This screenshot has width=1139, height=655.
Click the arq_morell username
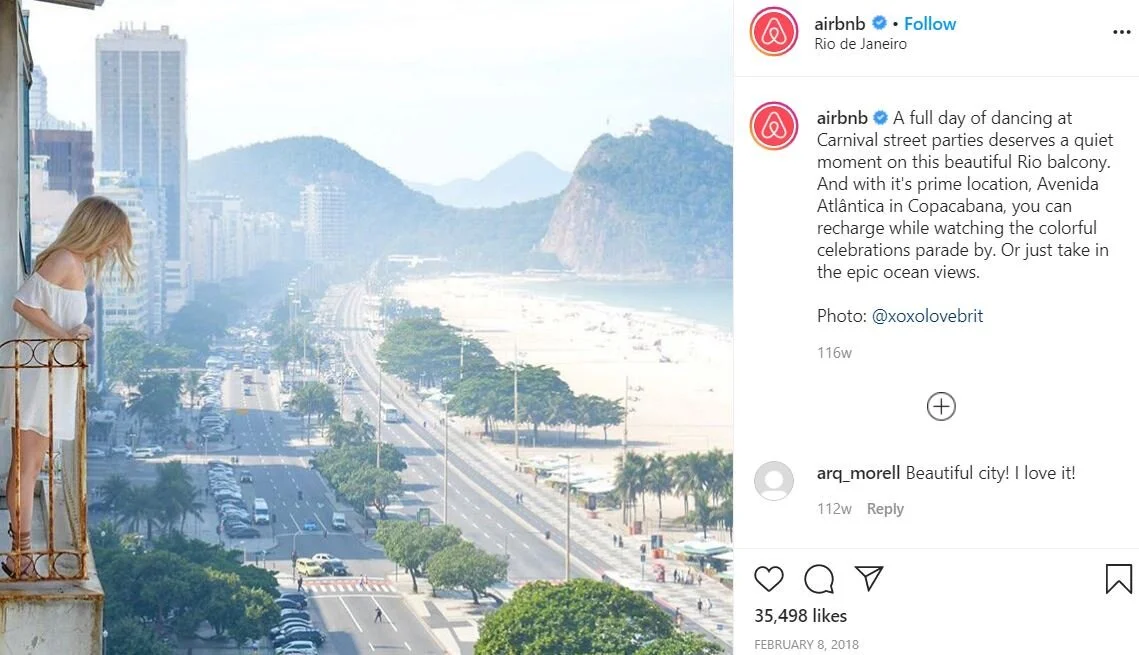(858, 473)
